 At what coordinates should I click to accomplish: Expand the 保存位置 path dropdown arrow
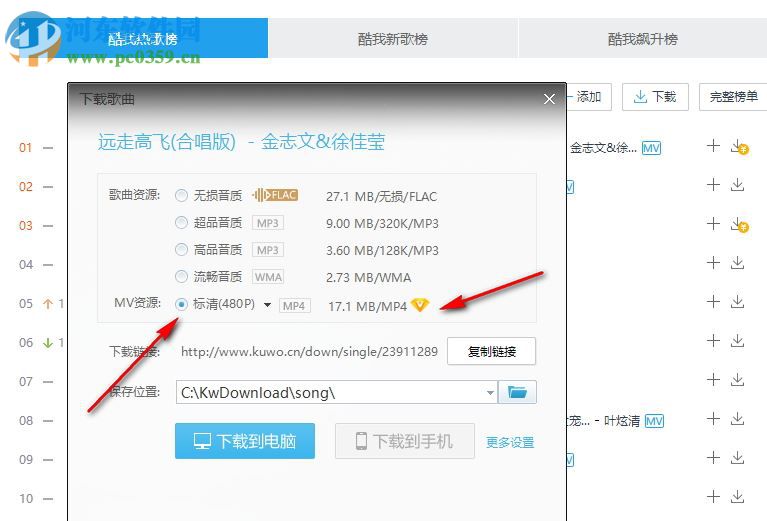(x=490, y=393)
